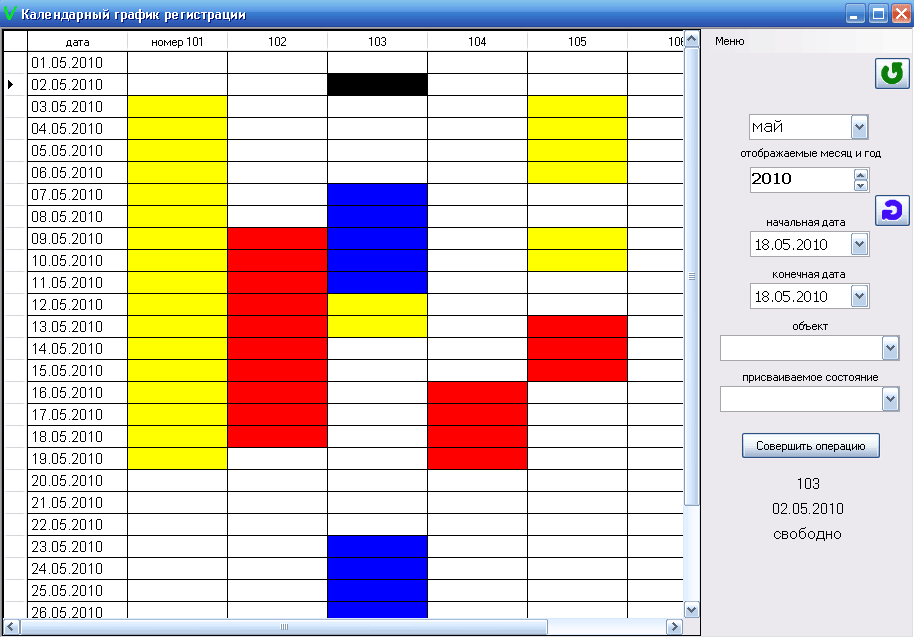Click the date cell 20.05.2010
The width and height of the screenshot is (914, 638).
pyautogui.click(x=78, y=480)
